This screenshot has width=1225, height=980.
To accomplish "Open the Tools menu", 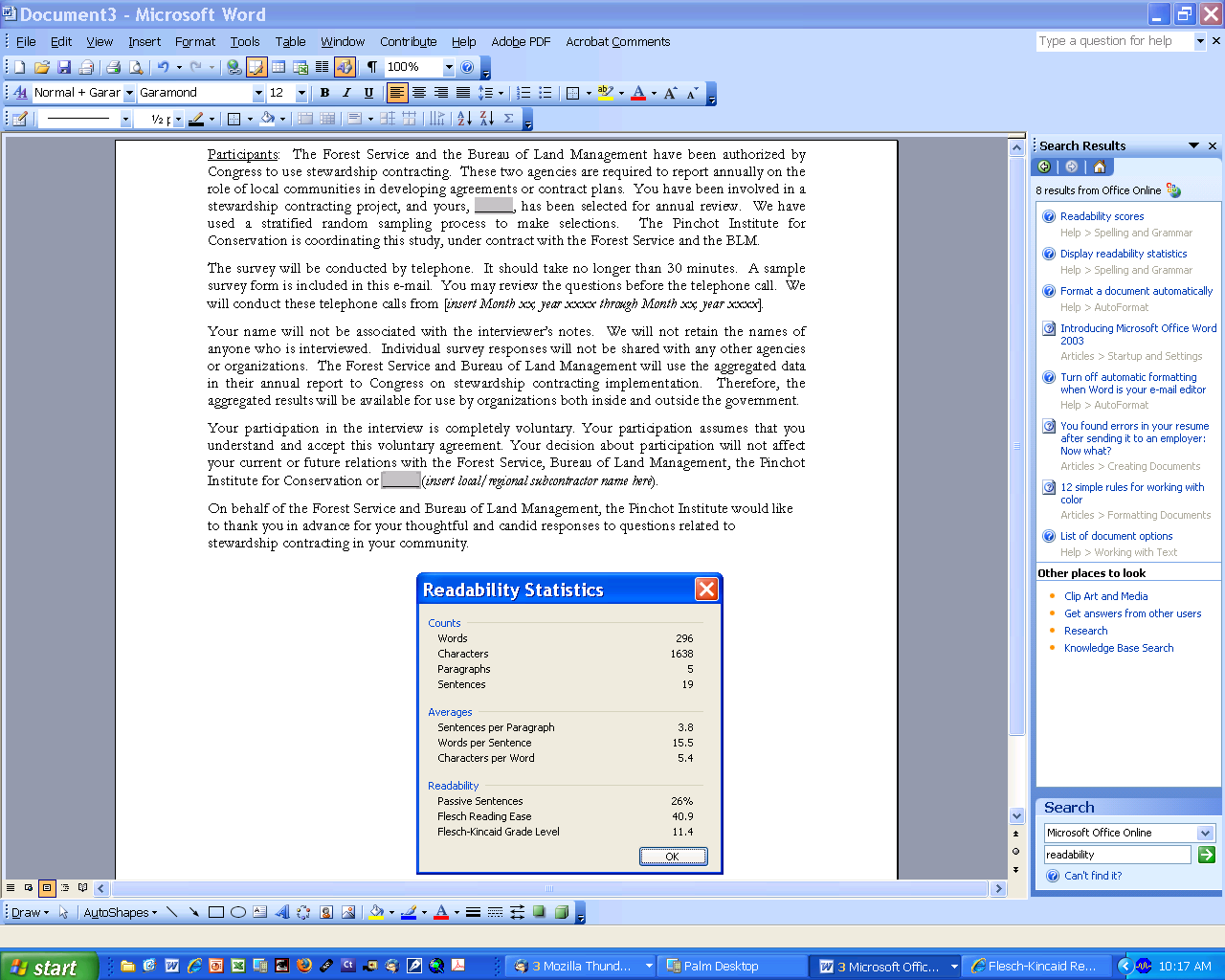I will click(x=245, y=41).
